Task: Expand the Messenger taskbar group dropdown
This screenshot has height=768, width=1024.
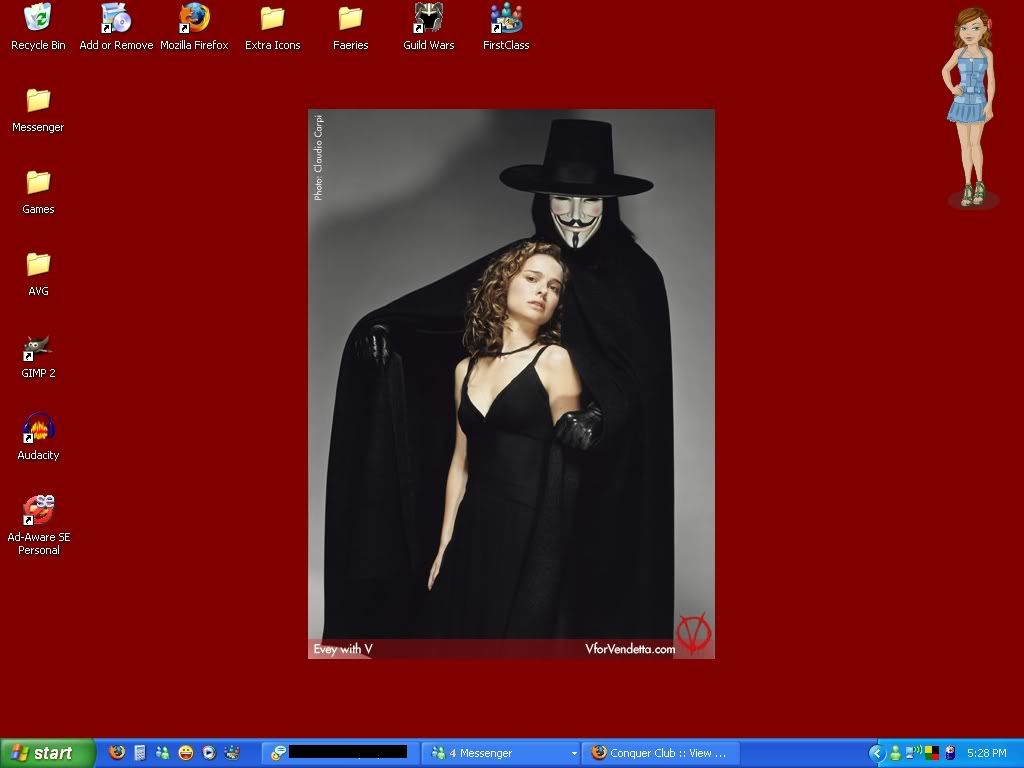Action: pos(574,753)
